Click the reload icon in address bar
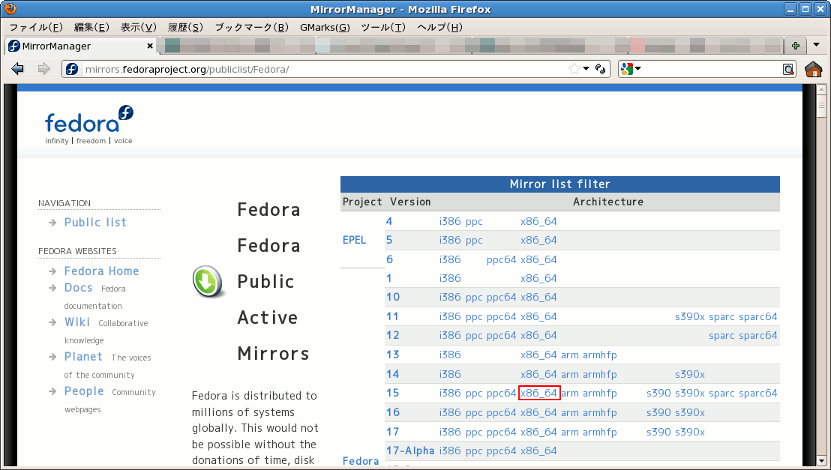Viewport: 831px width, 470px height. pyautogui.click(x=601, y=69)
